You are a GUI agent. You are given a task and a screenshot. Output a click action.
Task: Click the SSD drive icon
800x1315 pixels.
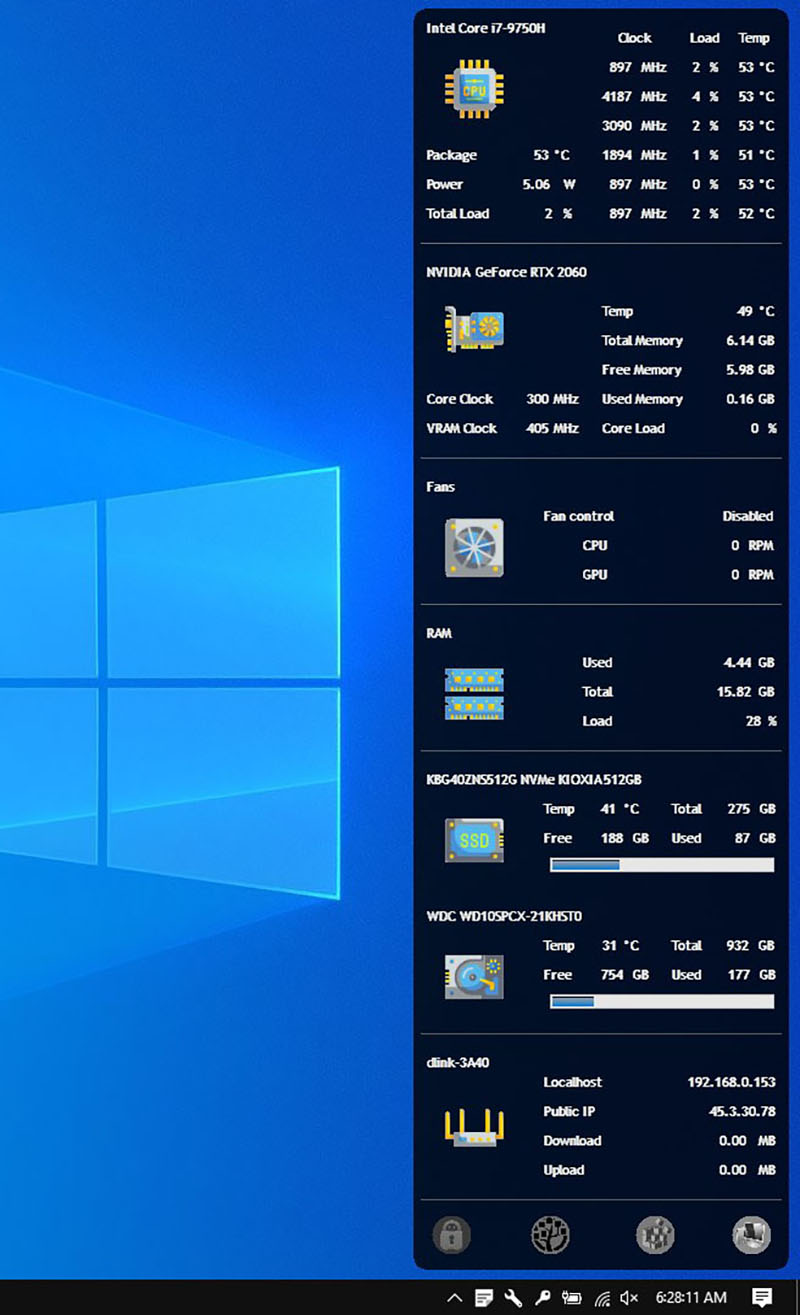[x=474, y=840]
